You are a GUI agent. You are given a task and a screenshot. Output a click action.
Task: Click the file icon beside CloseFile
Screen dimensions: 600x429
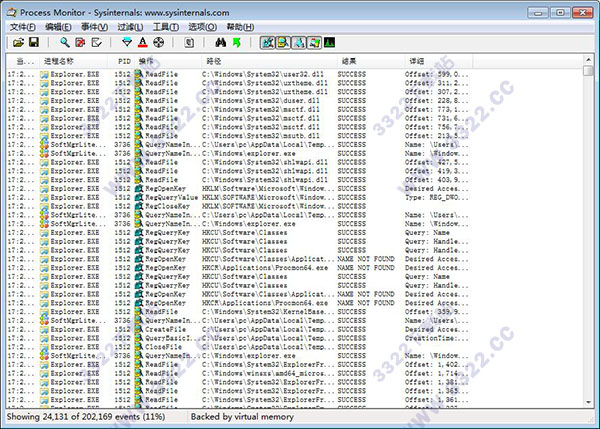[x=139, y=347]
